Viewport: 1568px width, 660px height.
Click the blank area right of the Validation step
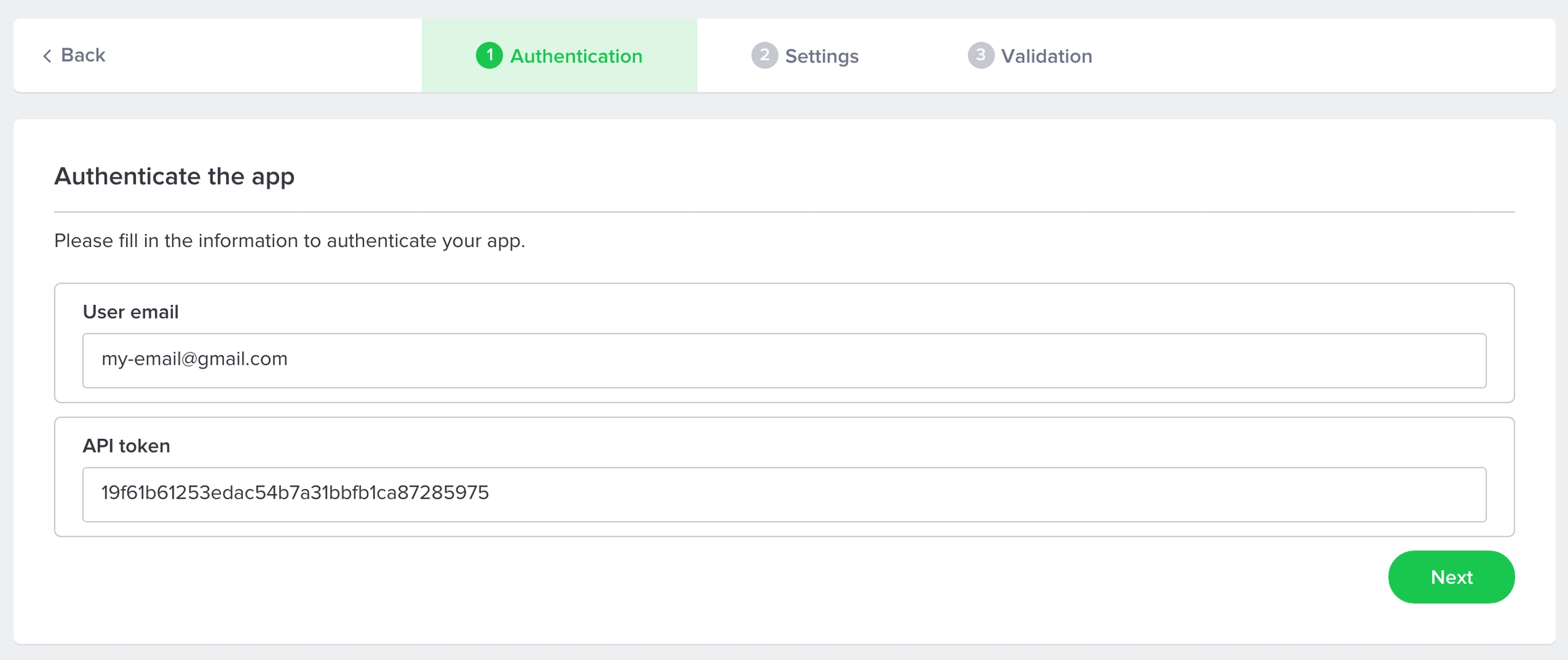pyautogui.click(x=1324, y=55)
